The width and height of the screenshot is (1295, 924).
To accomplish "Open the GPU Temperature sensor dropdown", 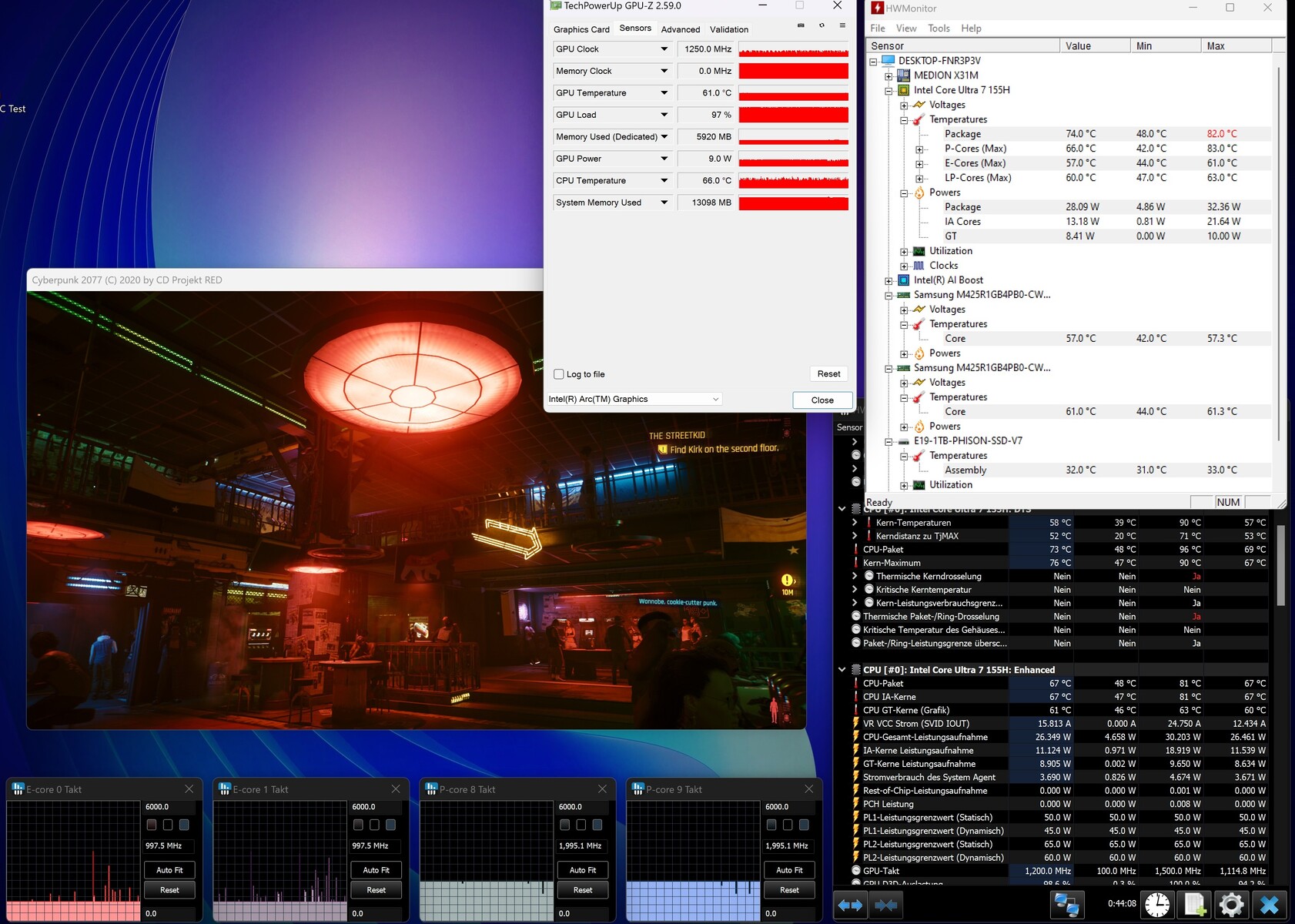I will [664, 93].
